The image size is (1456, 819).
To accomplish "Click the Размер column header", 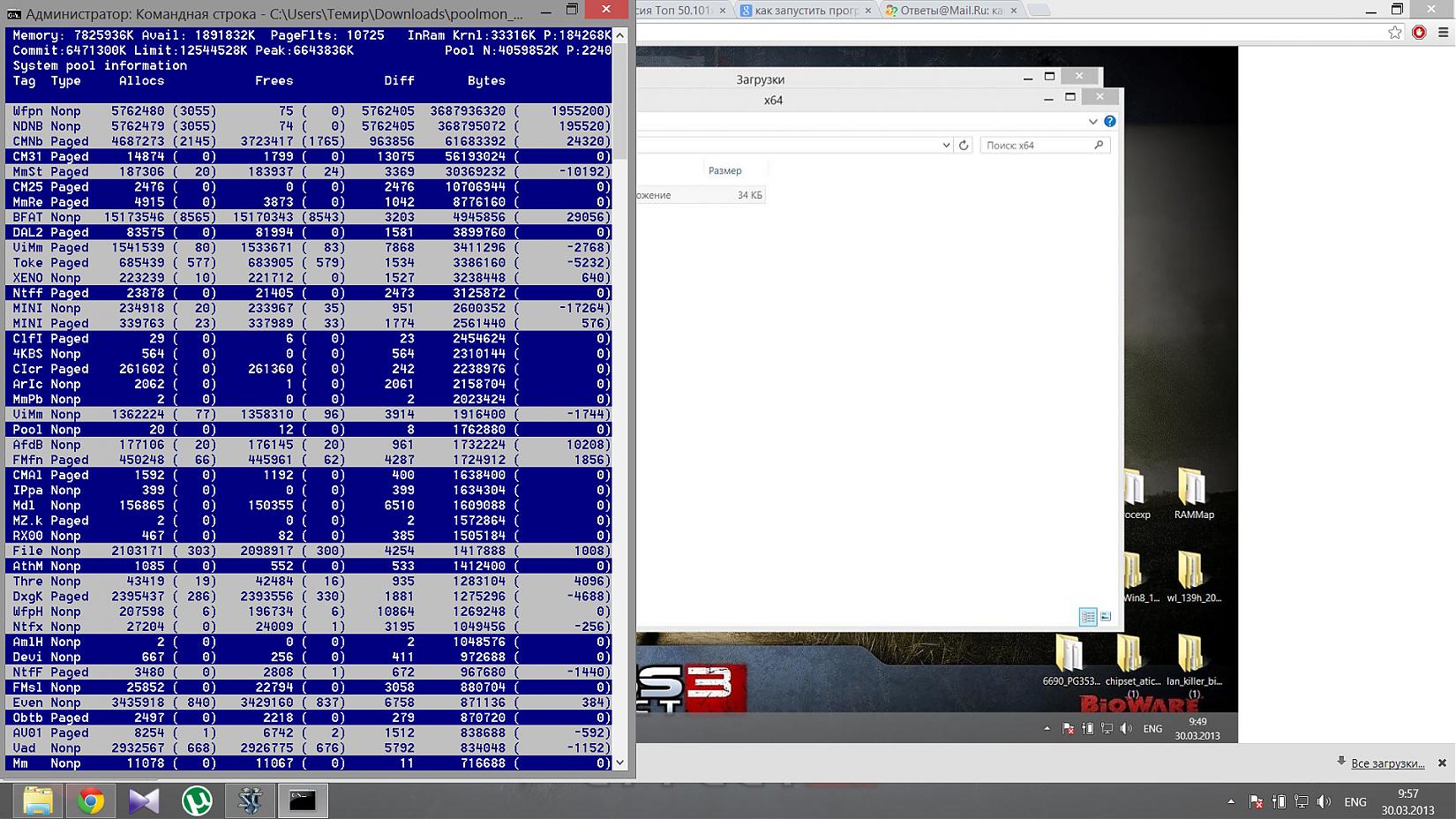I will pos(724,170).
